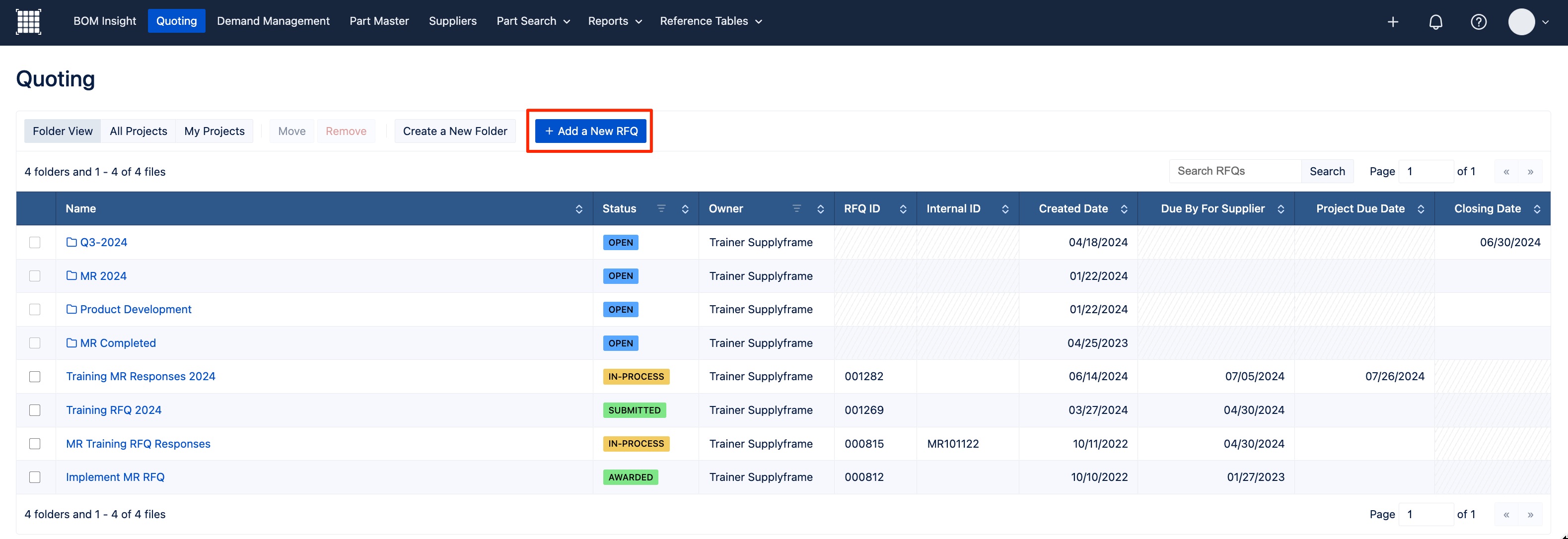The height and width of the screenshot is (539, 1568).
Task: Open the help question mark icon
Action: pos(1478,22)
